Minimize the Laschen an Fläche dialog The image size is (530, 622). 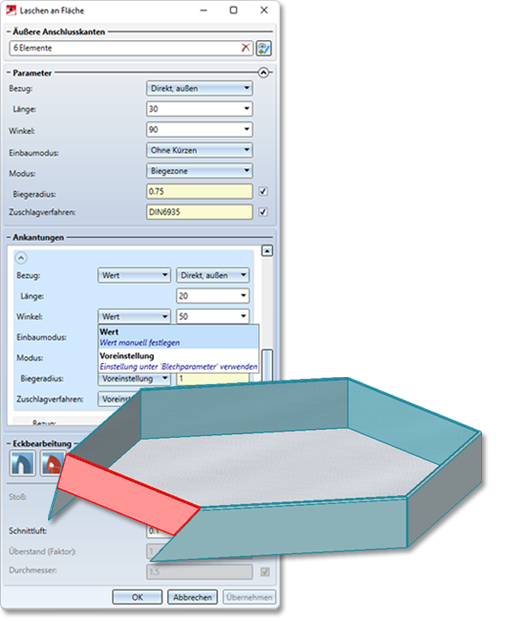coord(204,11)
